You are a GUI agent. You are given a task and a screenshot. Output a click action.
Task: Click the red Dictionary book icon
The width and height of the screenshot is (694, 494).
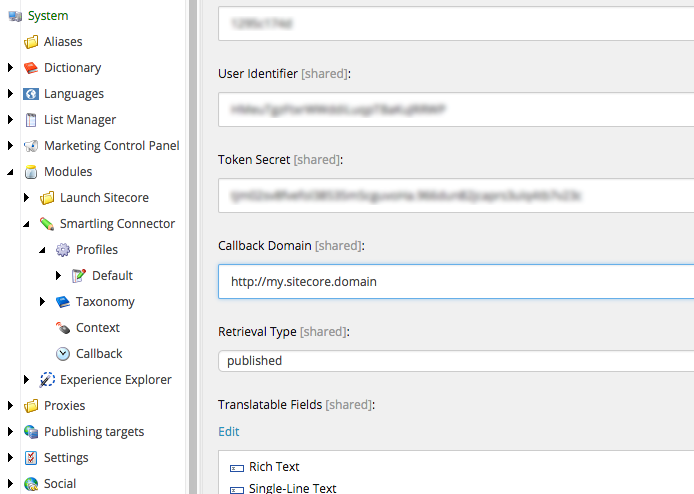(31, 68)
